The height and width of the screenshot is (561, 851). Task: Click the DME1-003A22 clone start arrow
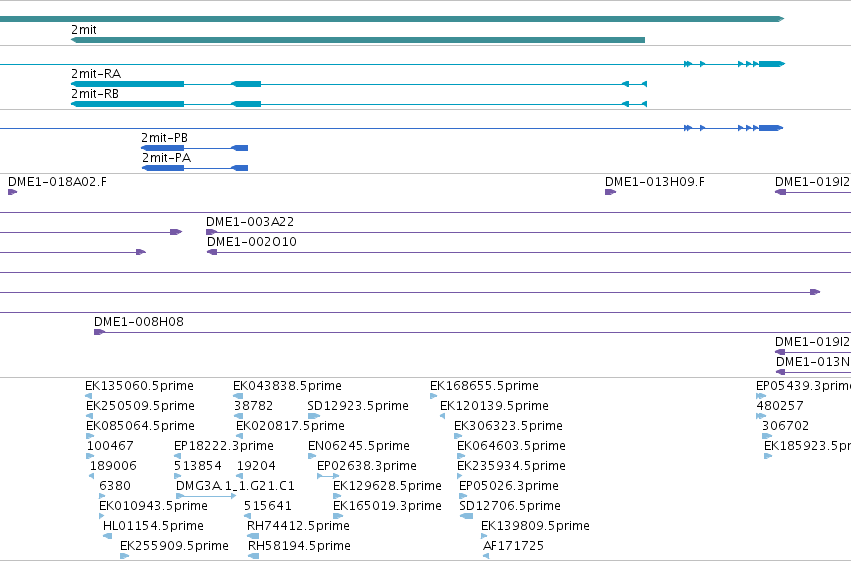[212, 232]
